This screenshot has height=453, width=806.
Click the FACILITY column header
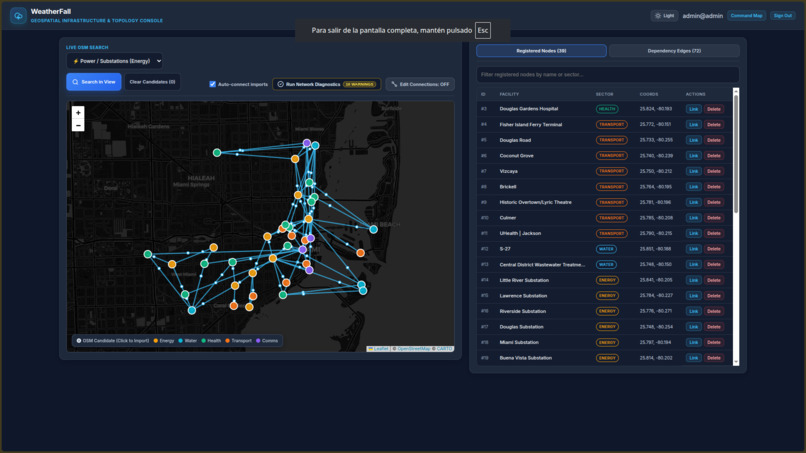(509, 94)
